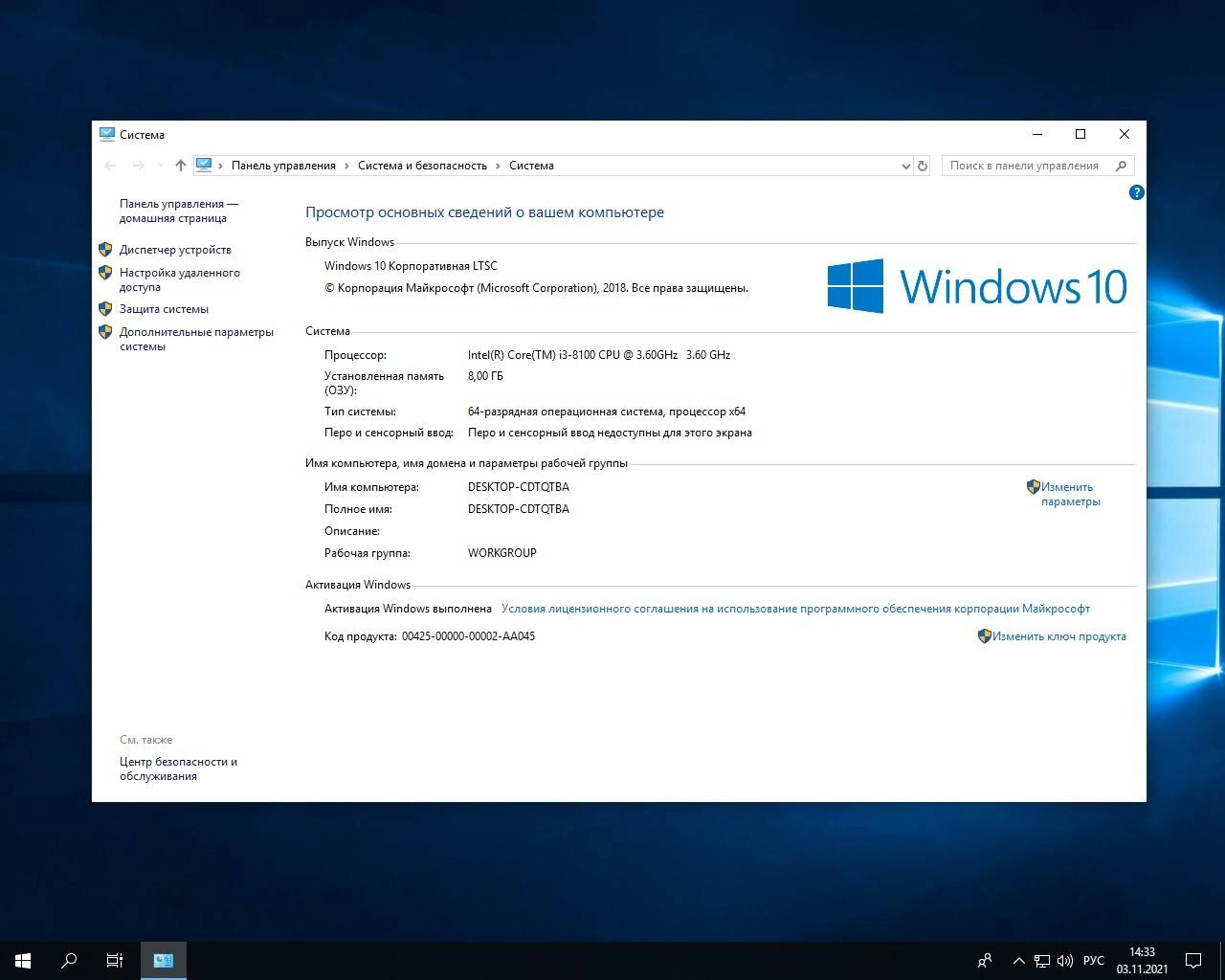Go up one level in Control Panel

click(x=180, y=166)
